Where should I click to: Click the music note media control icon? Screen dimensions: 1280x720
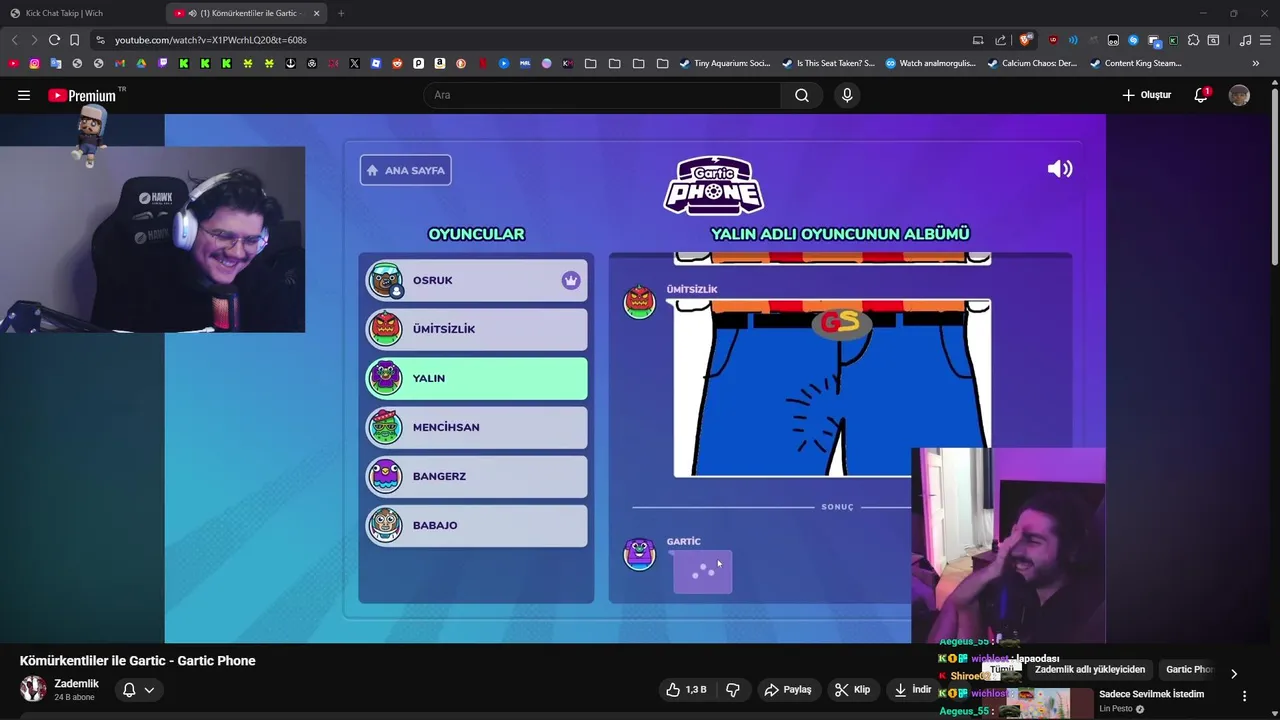point(1245,40)
